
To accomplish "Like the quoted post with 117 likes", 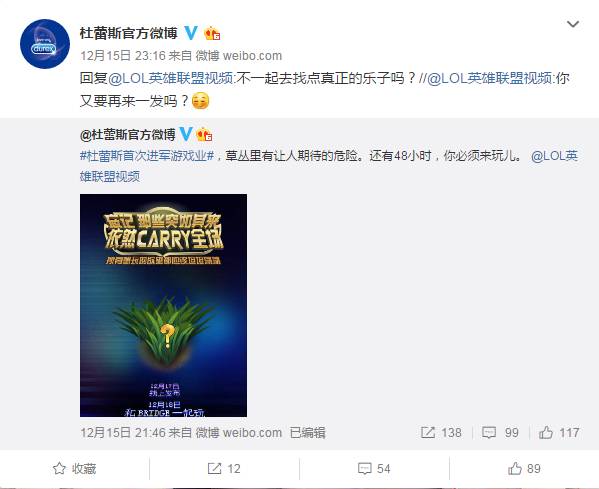I will (559, 433).
